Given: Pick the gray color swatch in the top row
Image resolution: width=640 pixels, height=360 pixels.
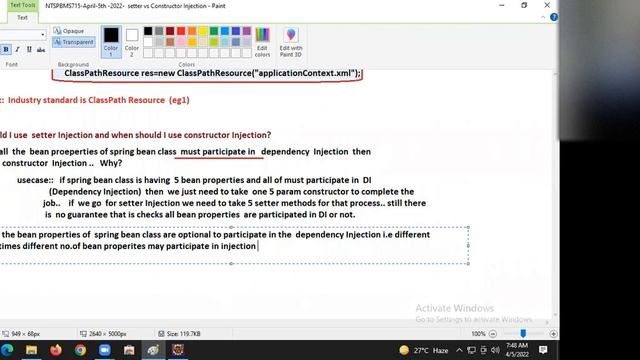Looking at the screenshot, I should [159, 31].
